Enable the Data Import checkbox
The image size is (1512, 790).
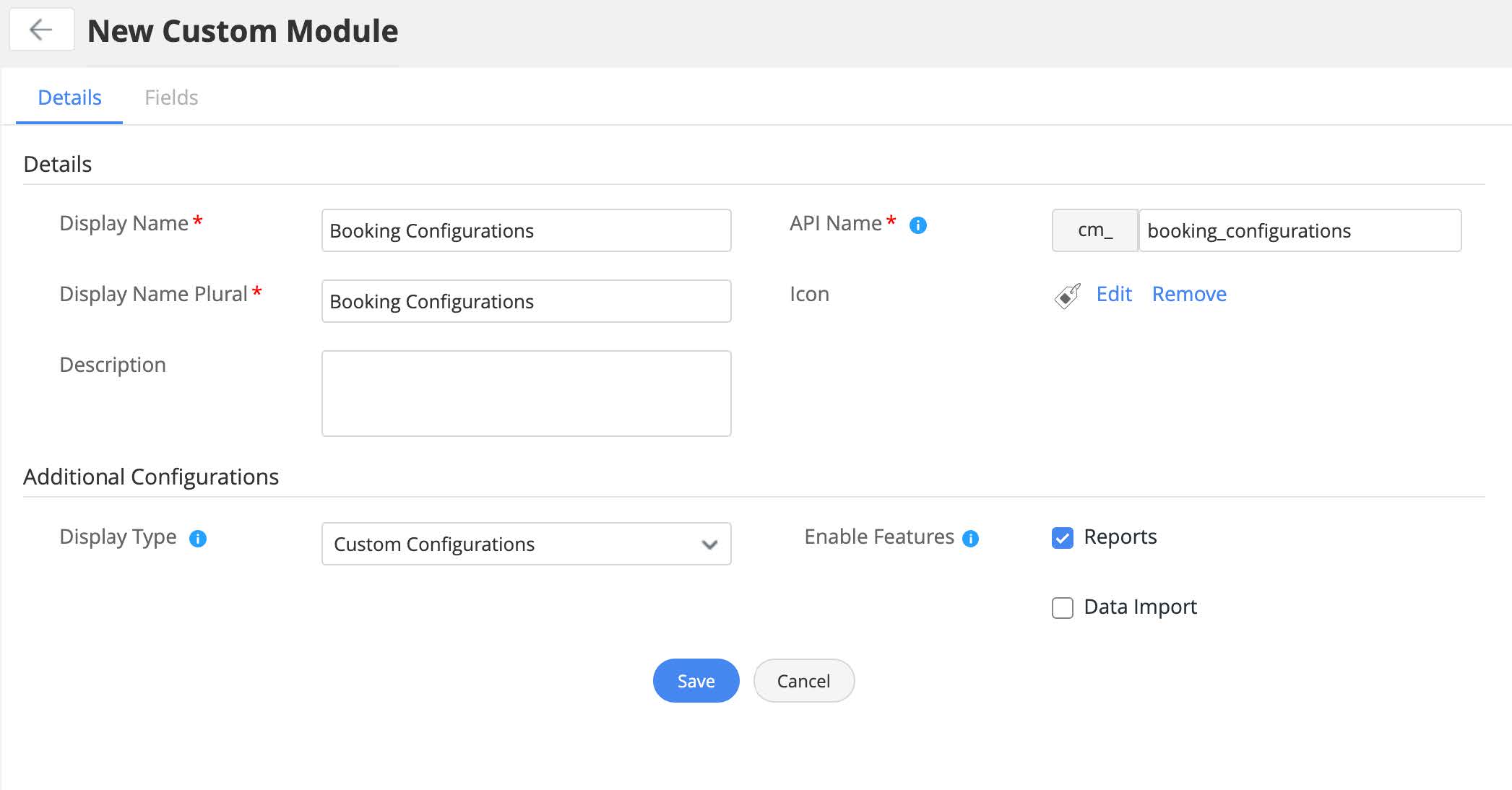(1062, 608)
